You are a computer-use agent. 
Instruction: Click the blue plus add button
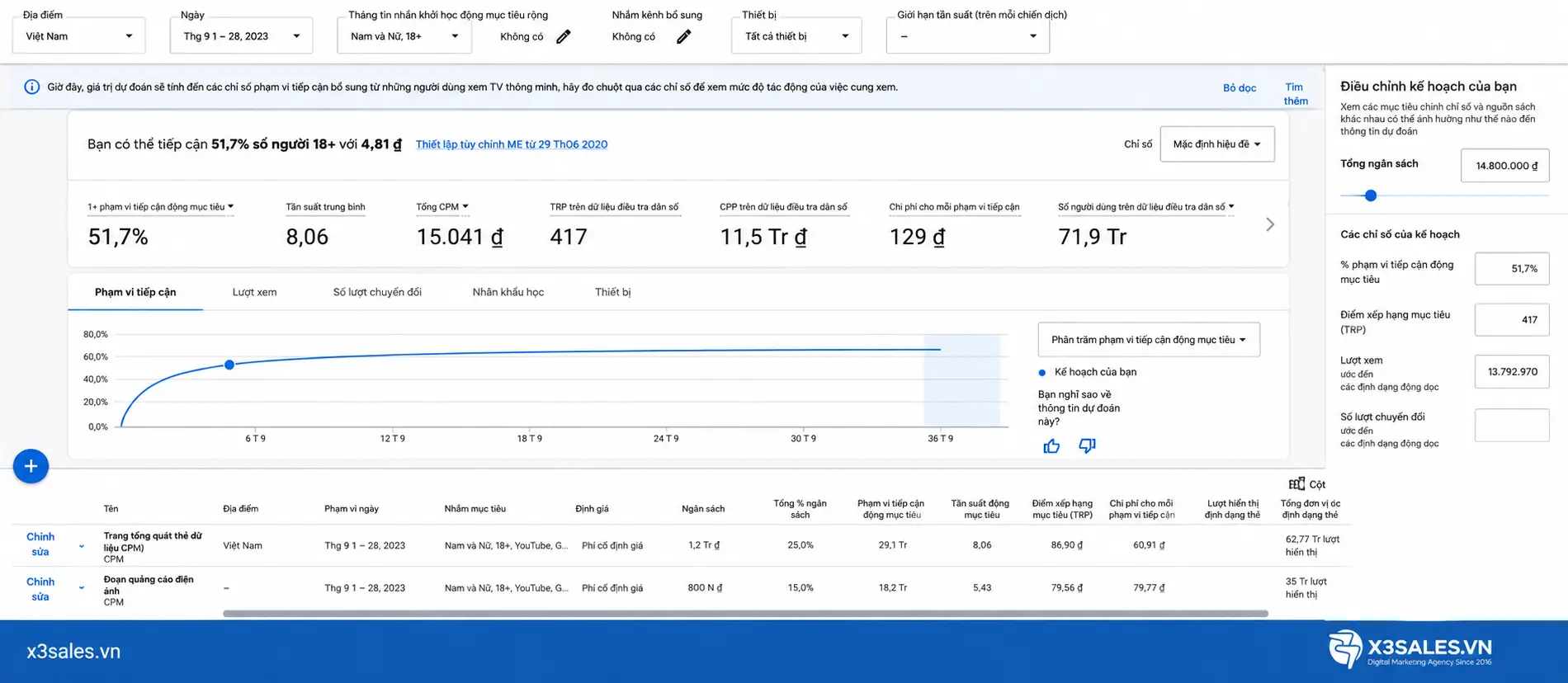point(31,466)
